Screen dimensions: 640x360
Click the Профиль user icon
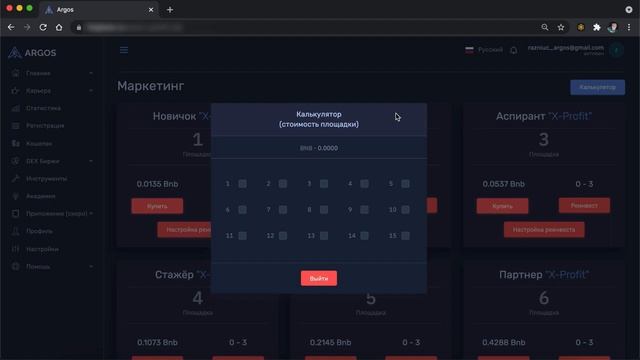tap(16, 231)
